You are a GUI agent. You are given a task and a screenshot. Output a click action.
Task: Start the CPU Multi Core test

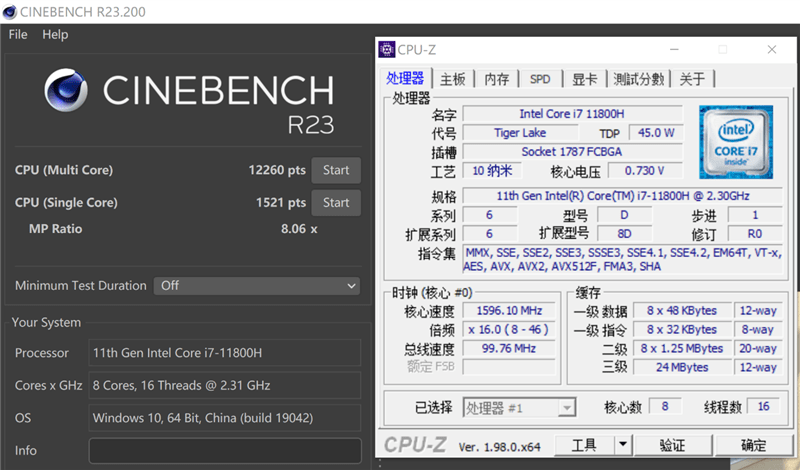pyautogui.click(x=336, y=170)
